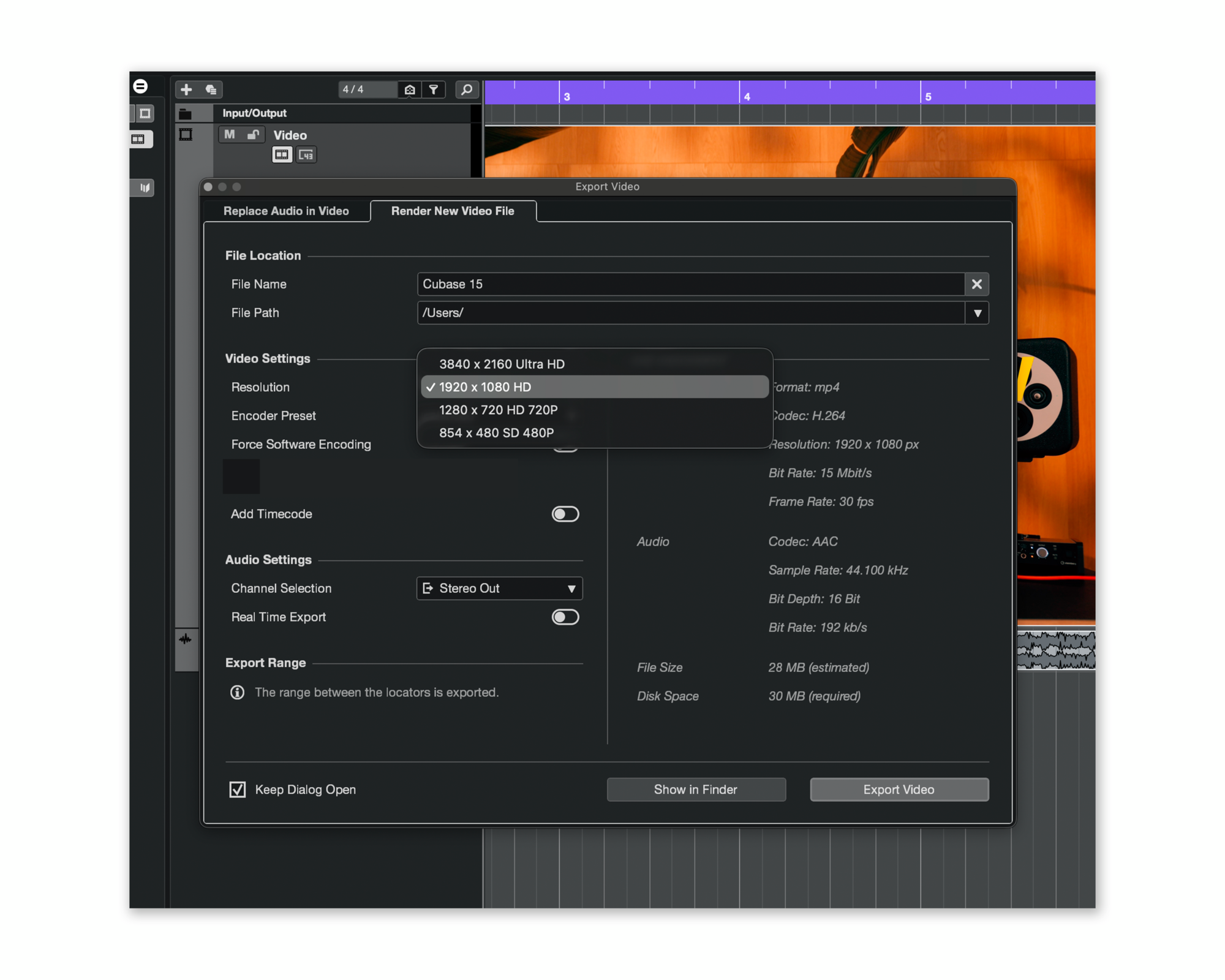Open the track presets icon beside plus
Image resolution: width=1225 pixels, height=980 pixels.
pos(211,89)
